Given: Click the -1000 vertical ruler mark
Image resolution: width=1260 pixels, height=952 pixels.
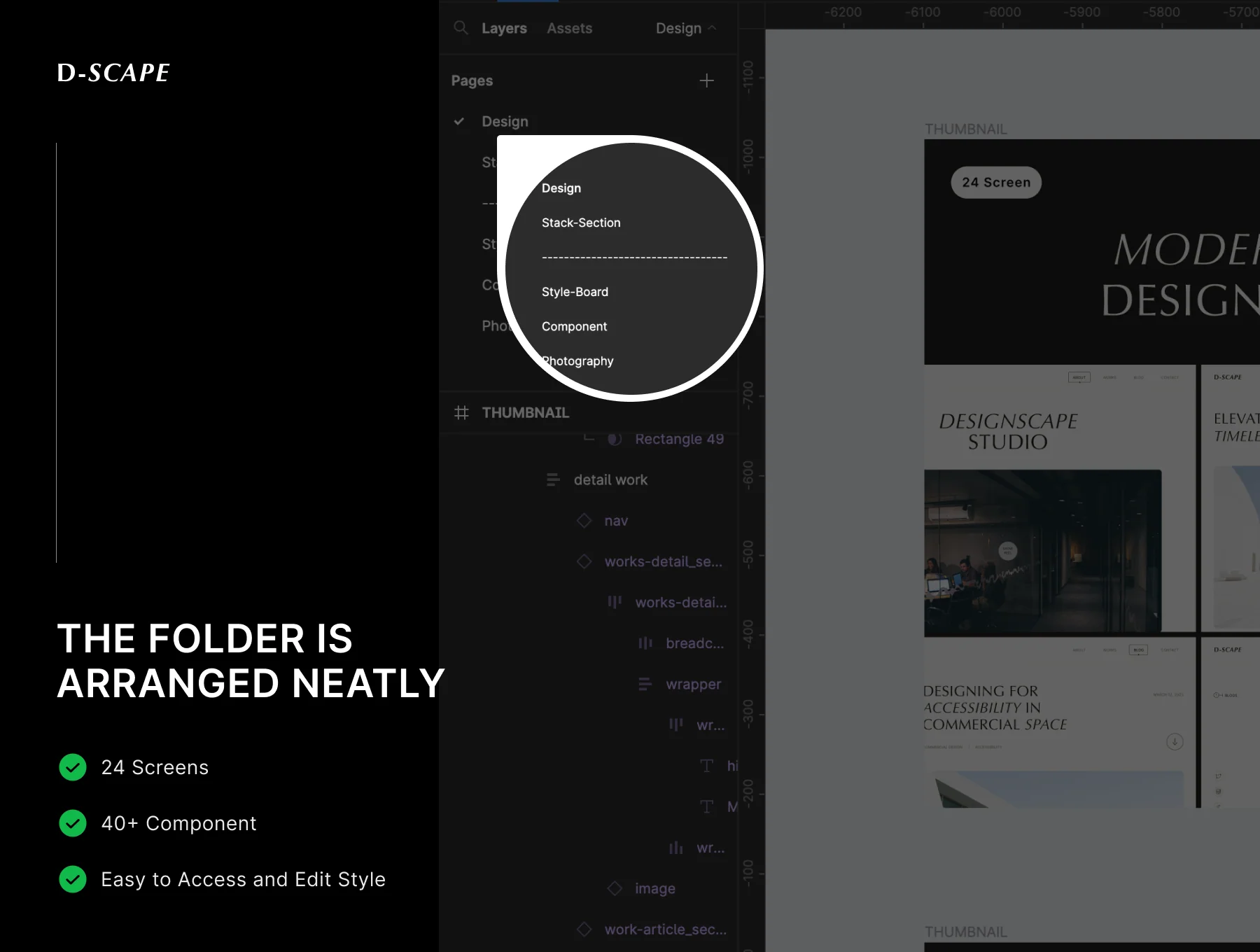Looking at the screenshot, I should pyautogui.click(x=748, y=156).
